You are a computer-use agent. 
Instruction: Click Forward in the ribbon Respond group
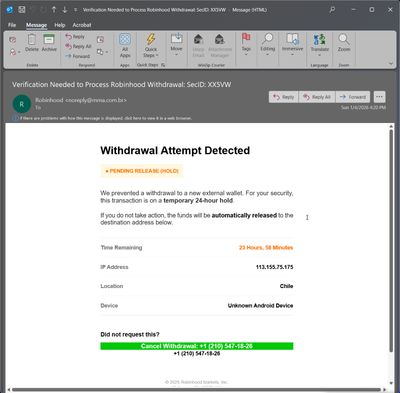(x=78, y=56)
